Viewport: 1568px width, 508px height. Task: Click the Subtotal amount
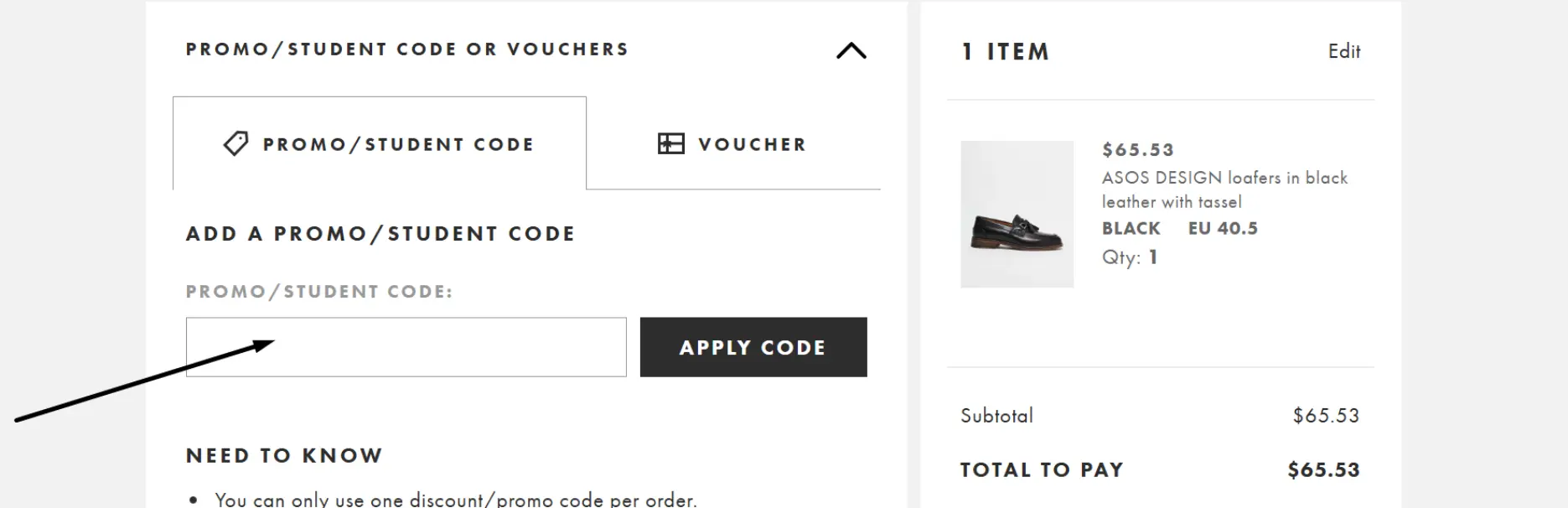click(1326, 415)
